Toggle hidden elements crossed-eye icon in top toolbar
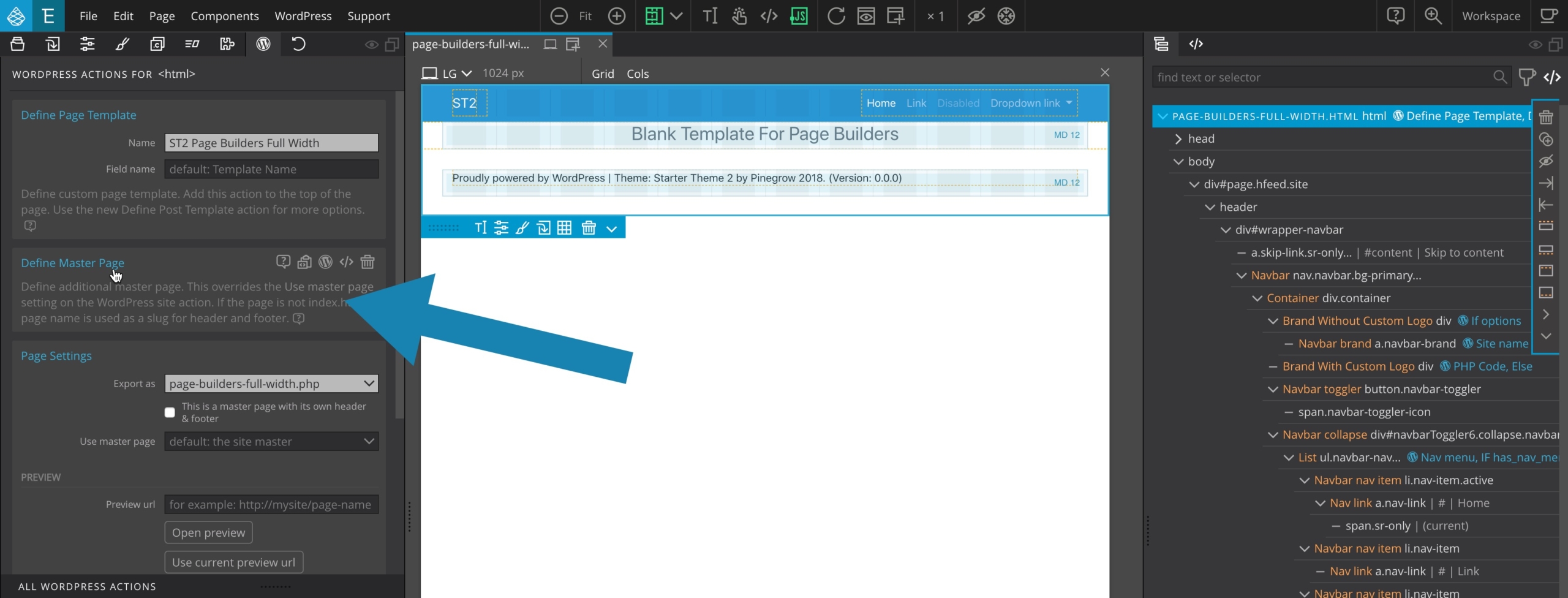Viewport: 1568px width, 598px height. tap(976, 16)
